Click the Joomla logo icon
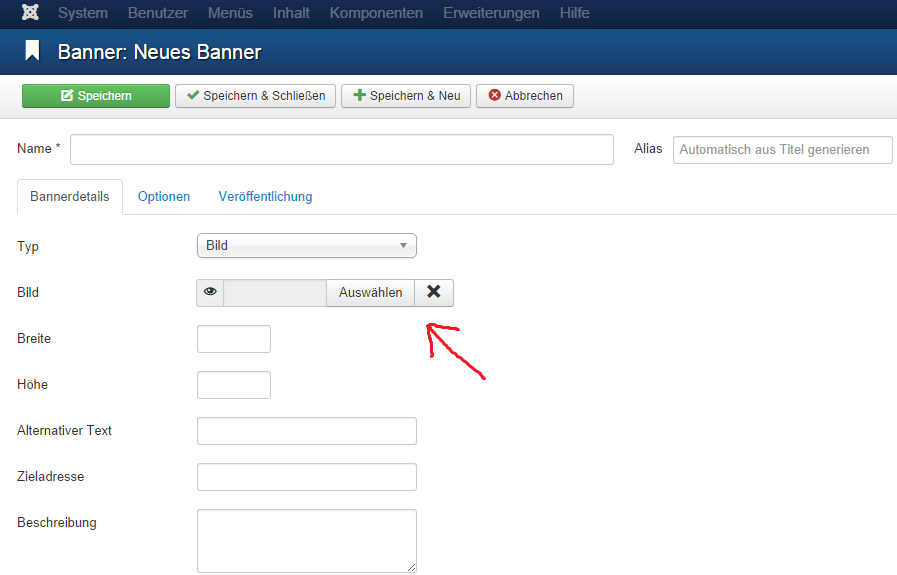Image resolution: width=897 pixels, height=575 pixels. pos(30,13)
